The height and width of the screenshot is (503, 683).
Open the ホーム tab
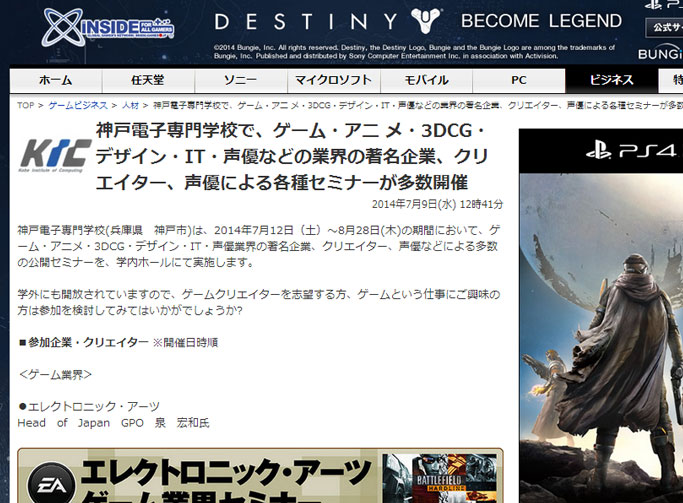(x=56, y=80)
